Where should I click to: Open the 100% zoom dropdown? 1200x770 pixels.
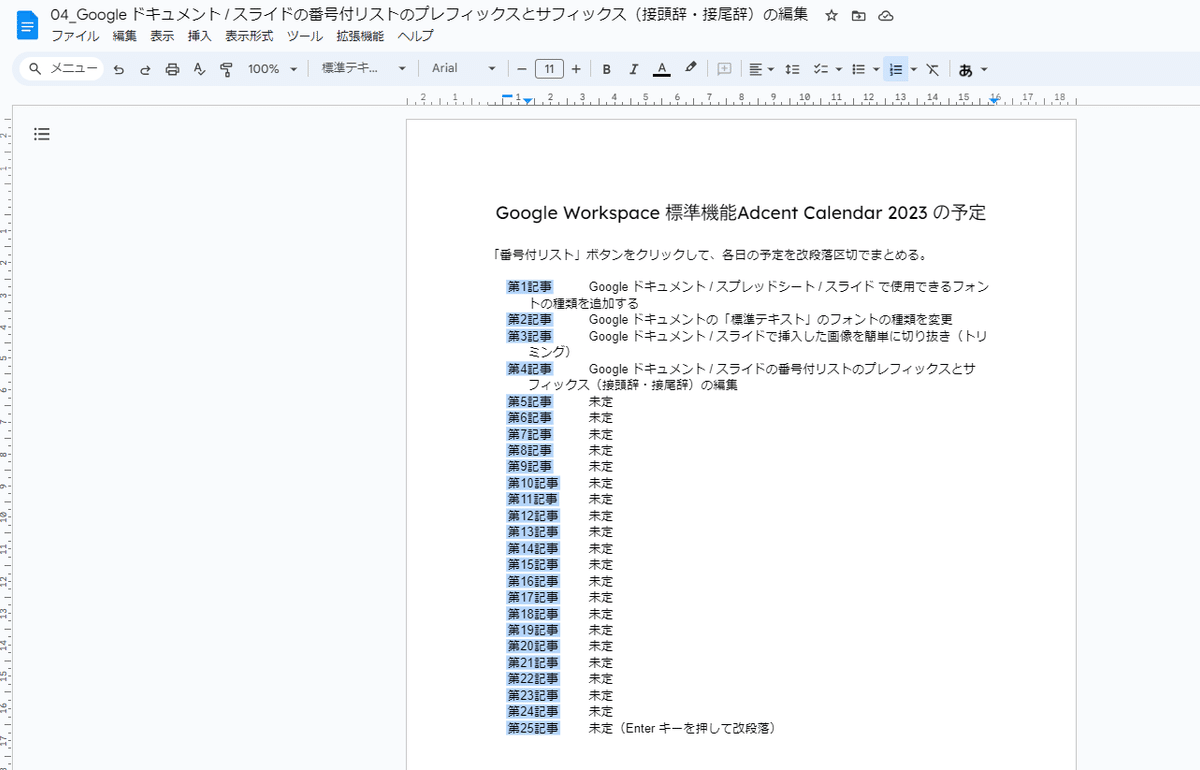point(273,69)
